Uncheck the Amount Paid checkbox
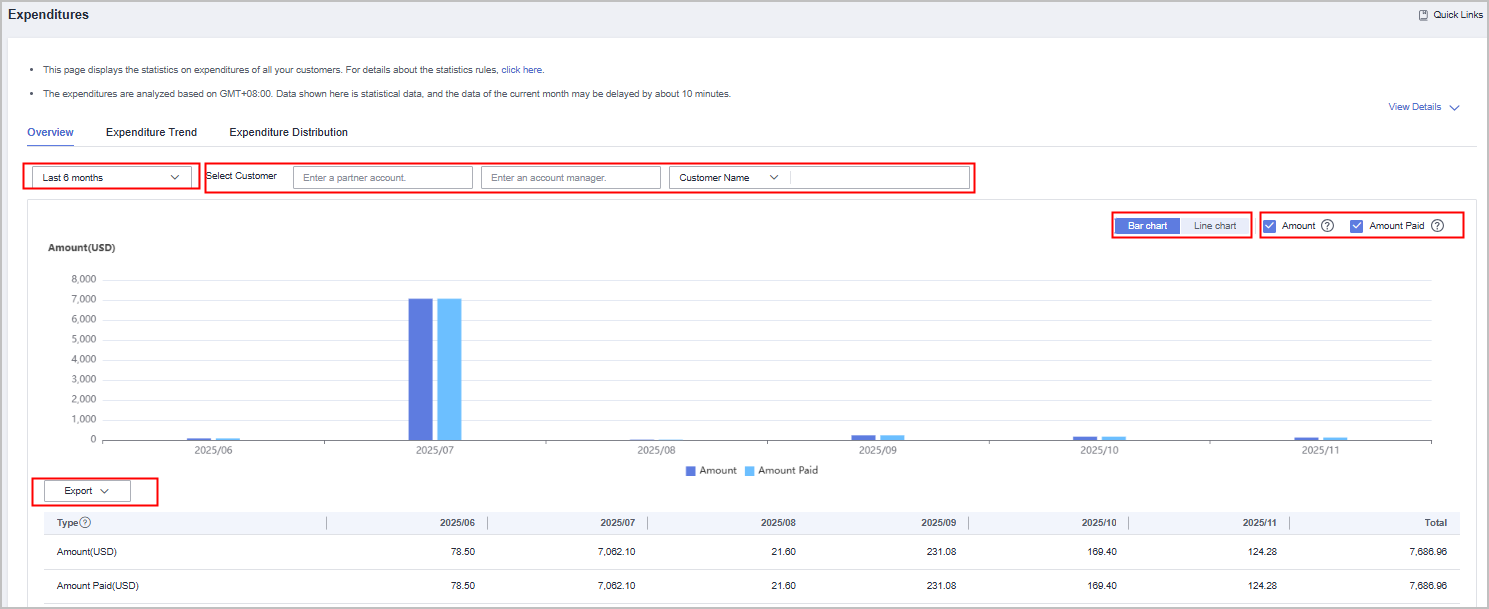 pos(1356,226)
